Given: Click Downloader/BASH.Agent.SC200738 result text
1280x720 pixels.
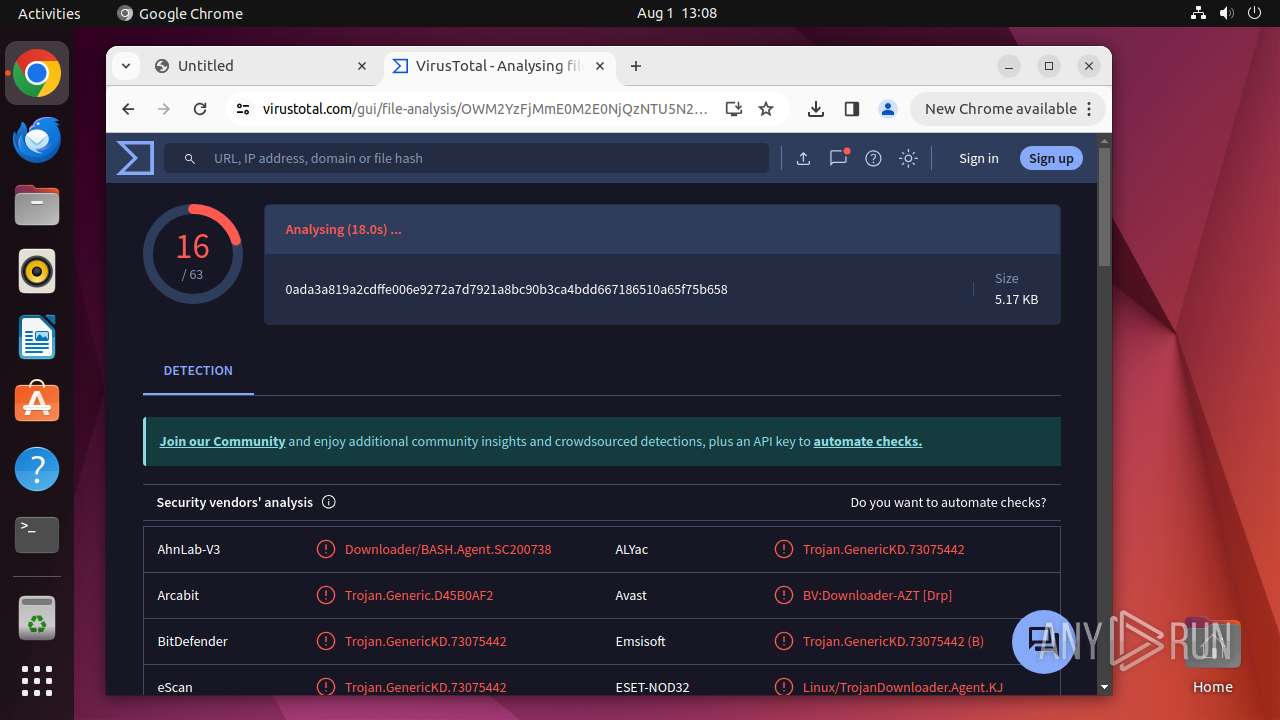Looking at the screenshot, I should pos(448,549).
